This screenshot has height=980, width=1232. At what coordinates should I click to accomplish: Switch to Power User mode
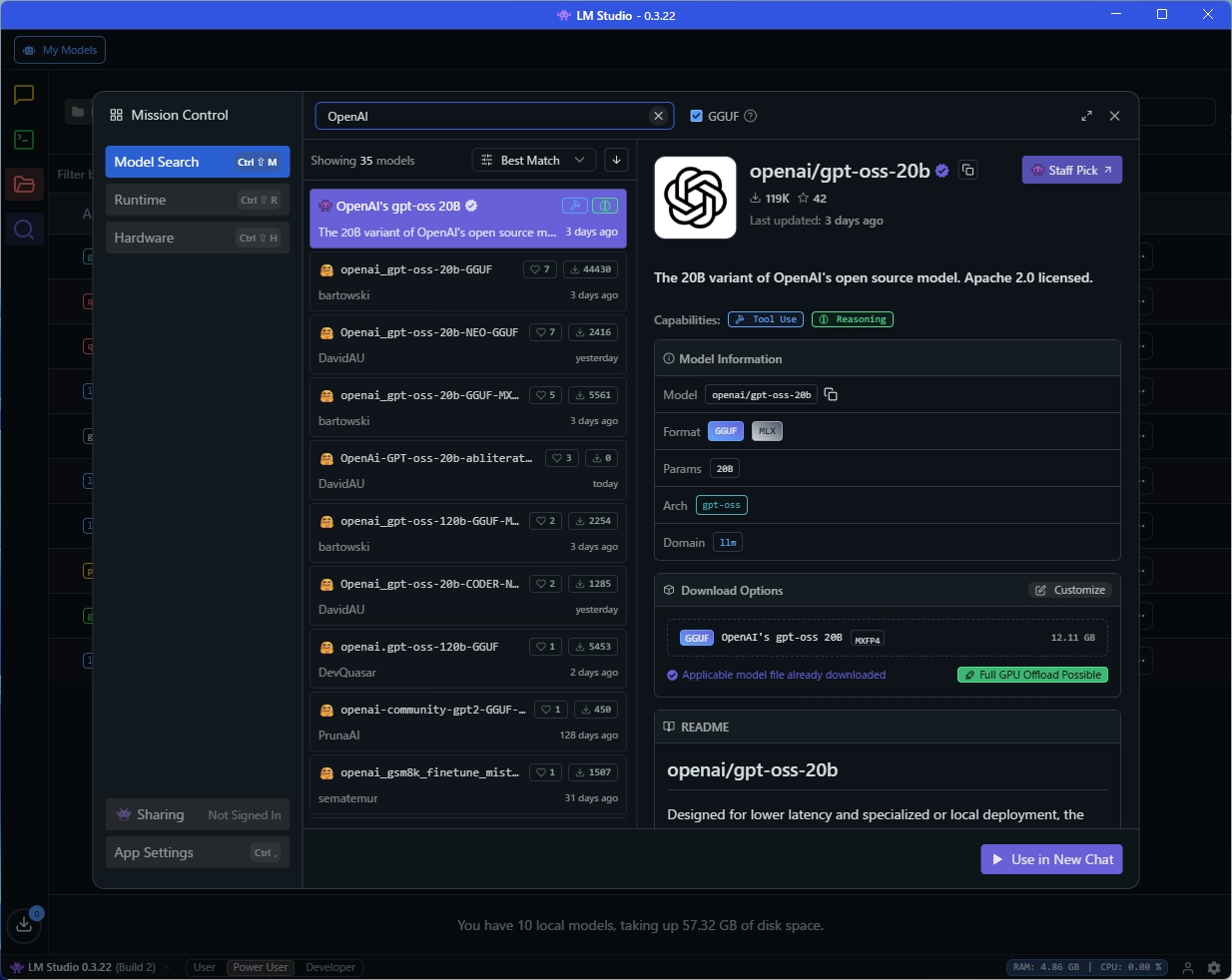coord(261,967)
